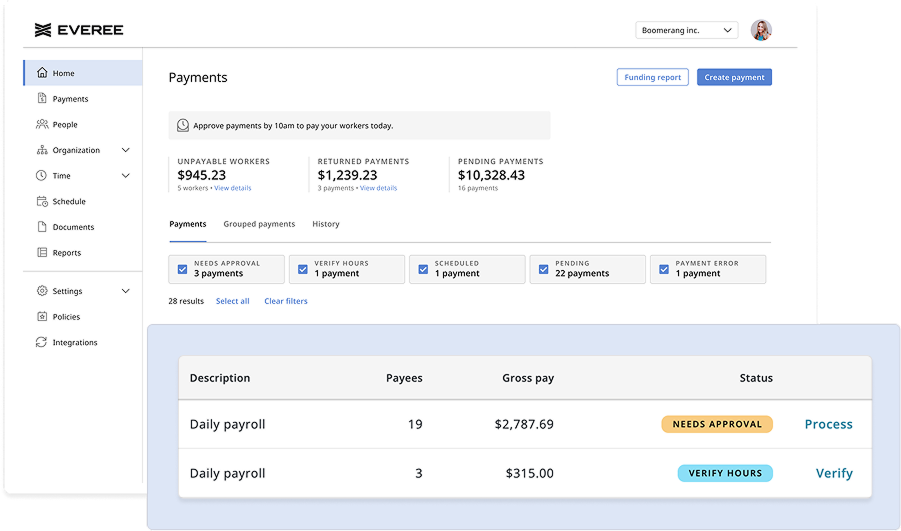Screen dimensions: 901x531
Task: Expand the Settings menu chevron
Action: [x=125, y=291]
